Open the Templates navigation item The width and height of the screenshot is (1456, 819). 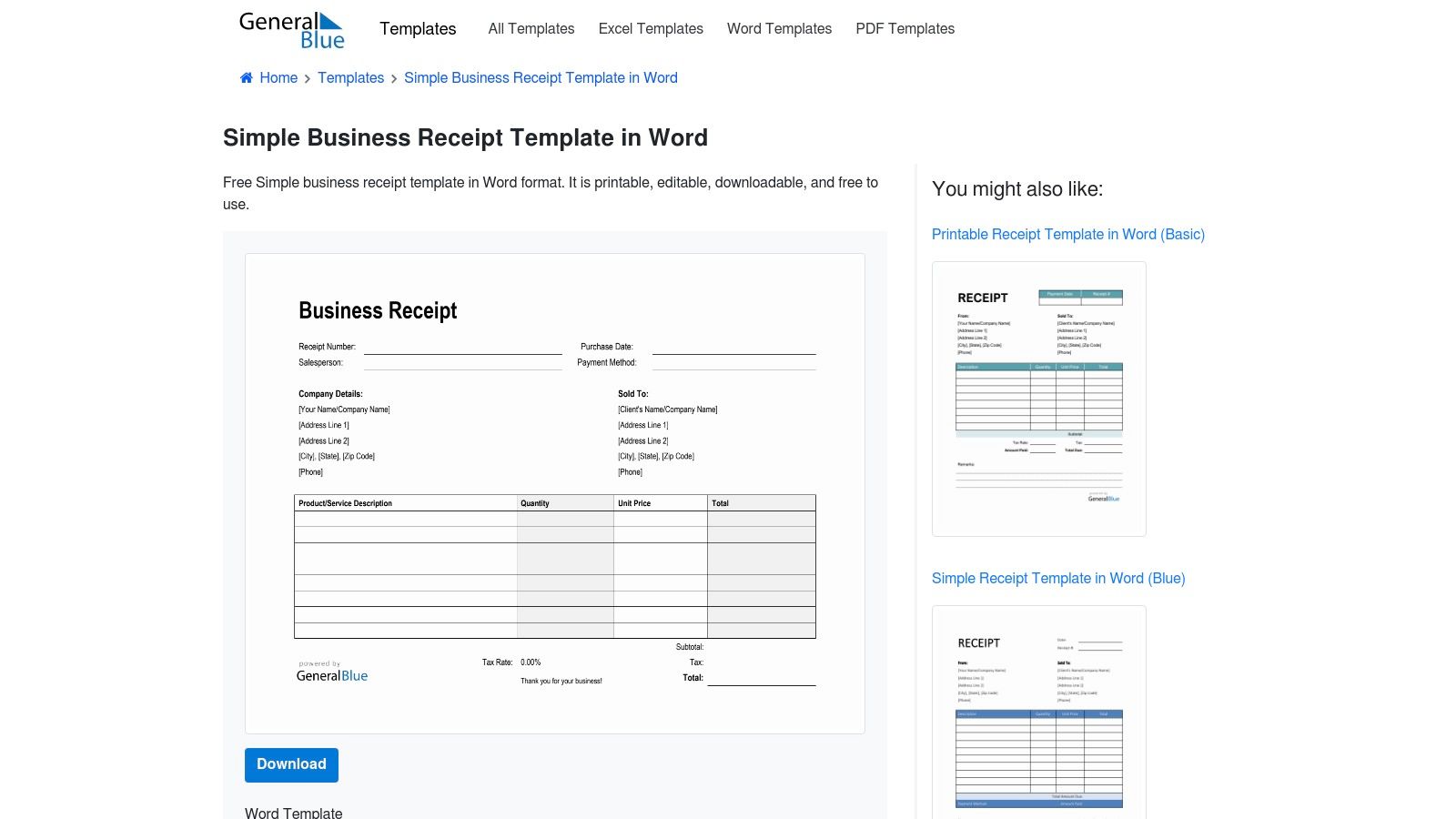(x=418, y=28)
